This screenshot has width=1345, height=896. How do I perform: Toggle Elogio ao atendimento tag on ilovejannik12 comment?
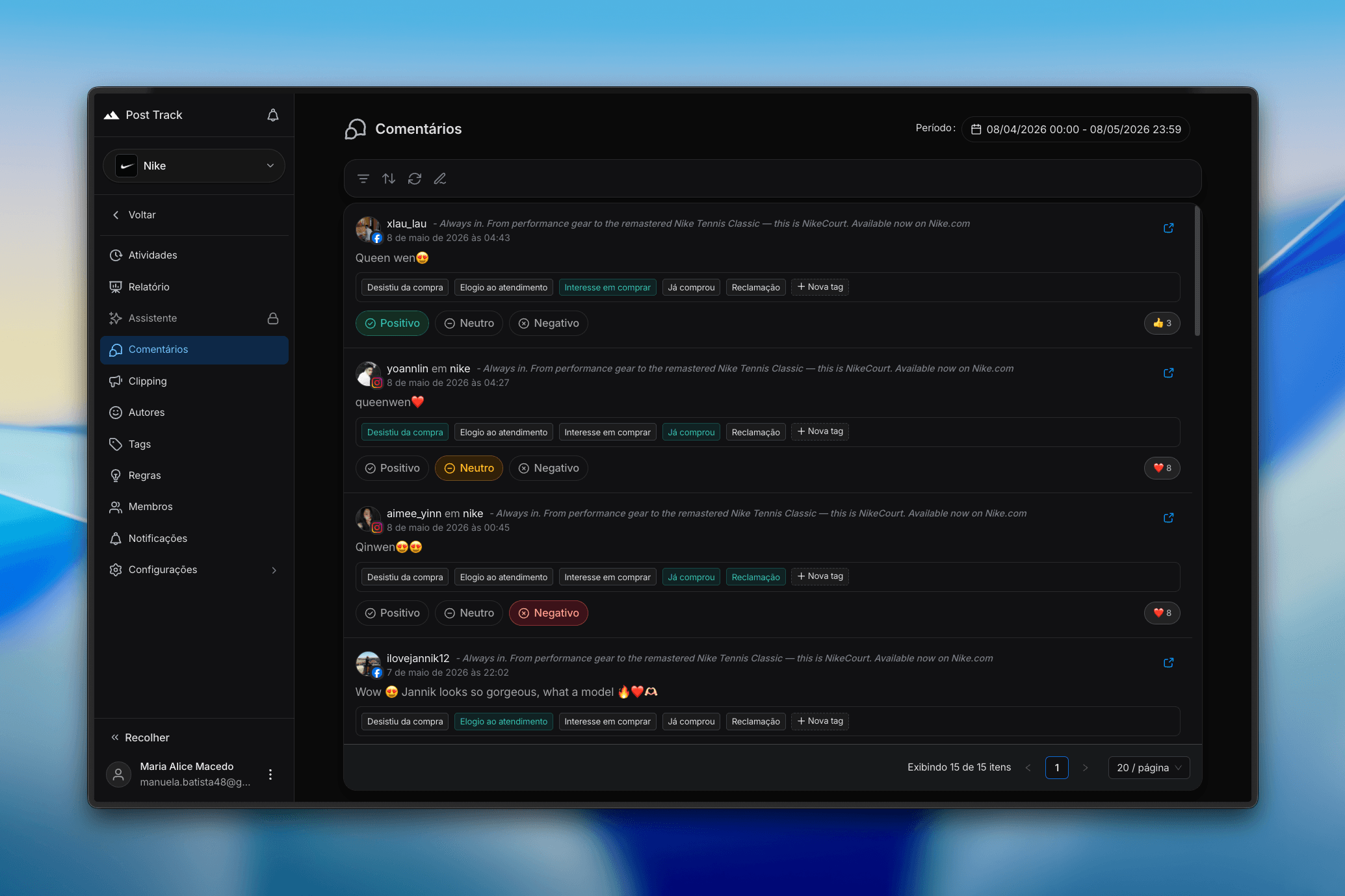point(503,722)
